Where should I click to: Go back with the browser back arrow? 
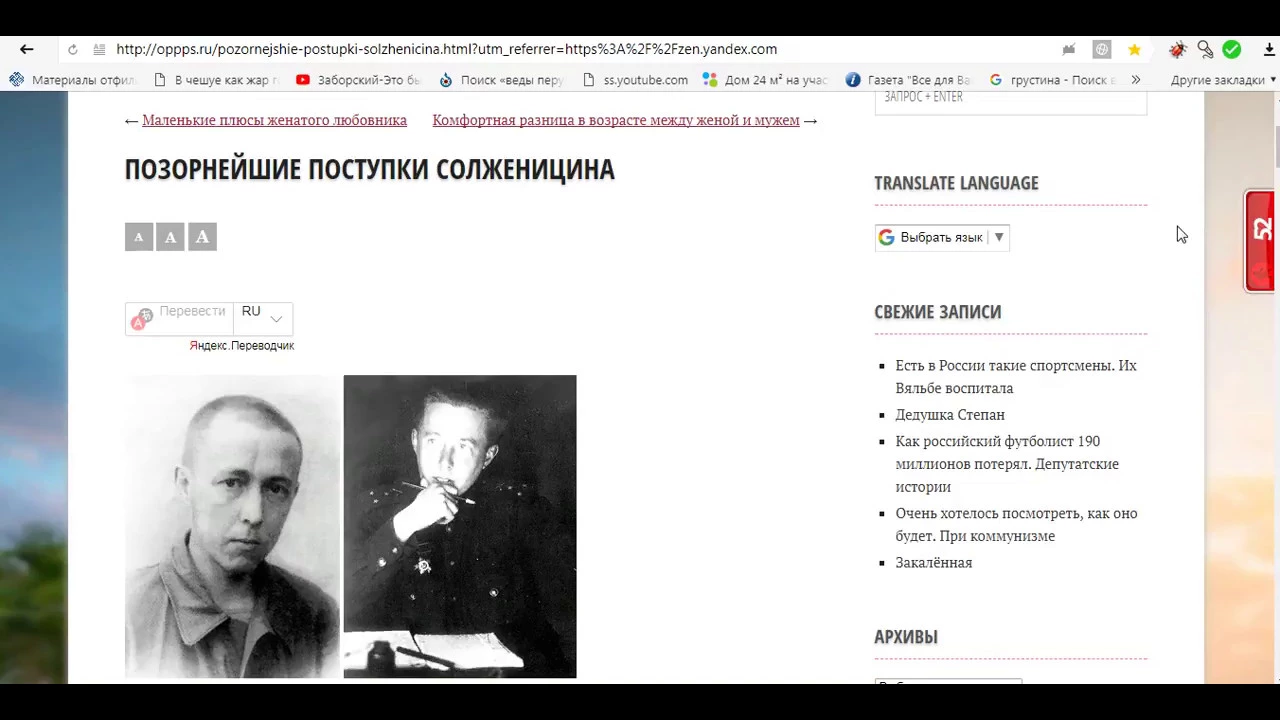27,49
